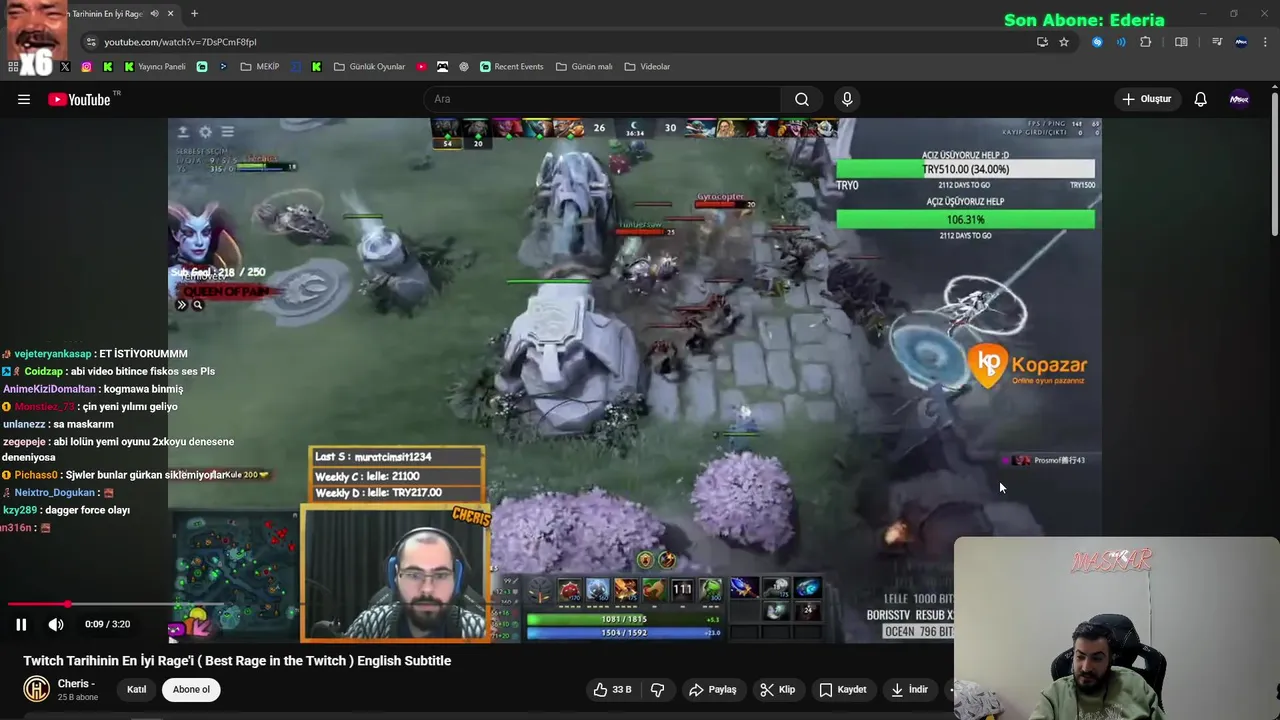Viewport: 1280px width, 720px height.
Task: Save the video with Kaydet
Action: [843, 689]
